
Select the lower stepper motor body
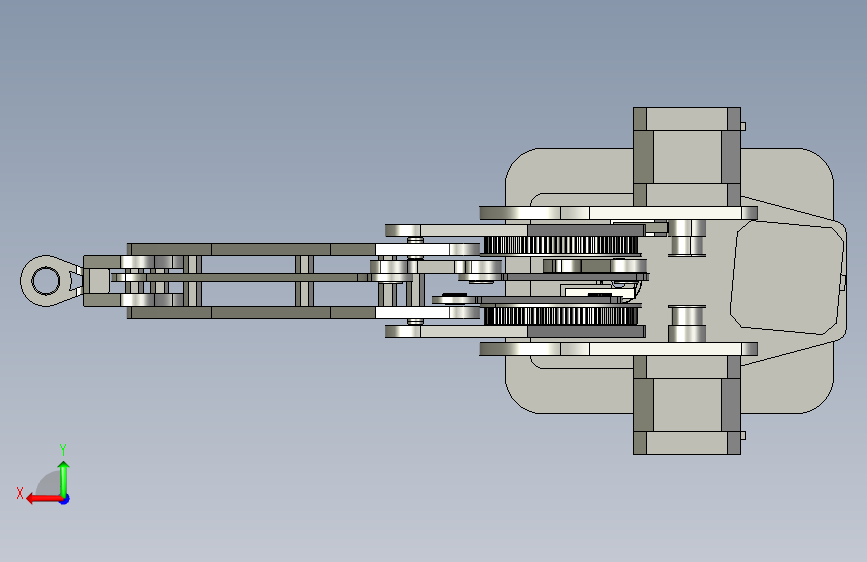pyautogui.click(x=687, y=405)
